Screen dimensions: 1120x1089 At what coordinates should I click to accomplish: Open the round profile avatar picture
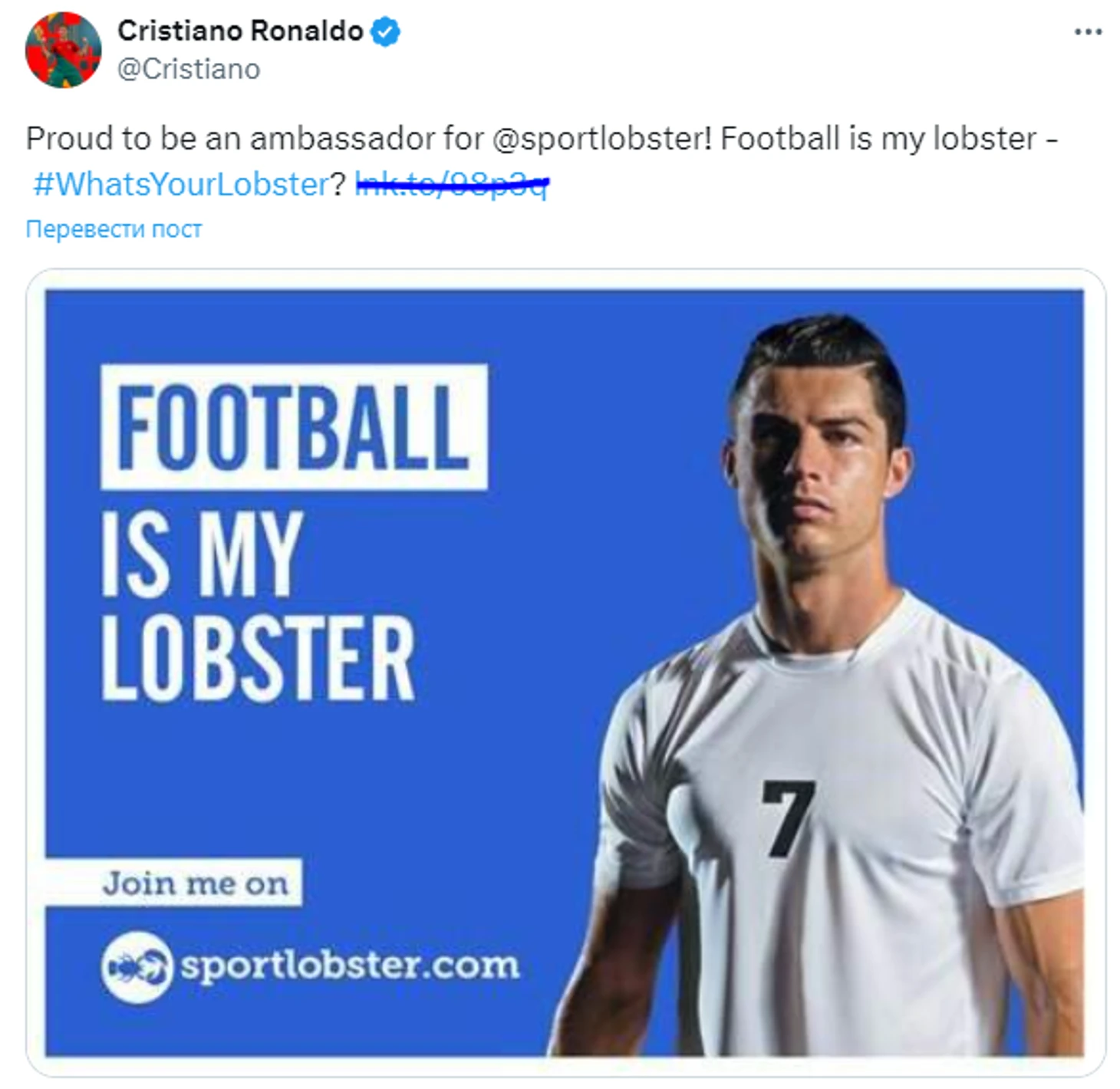64,51
